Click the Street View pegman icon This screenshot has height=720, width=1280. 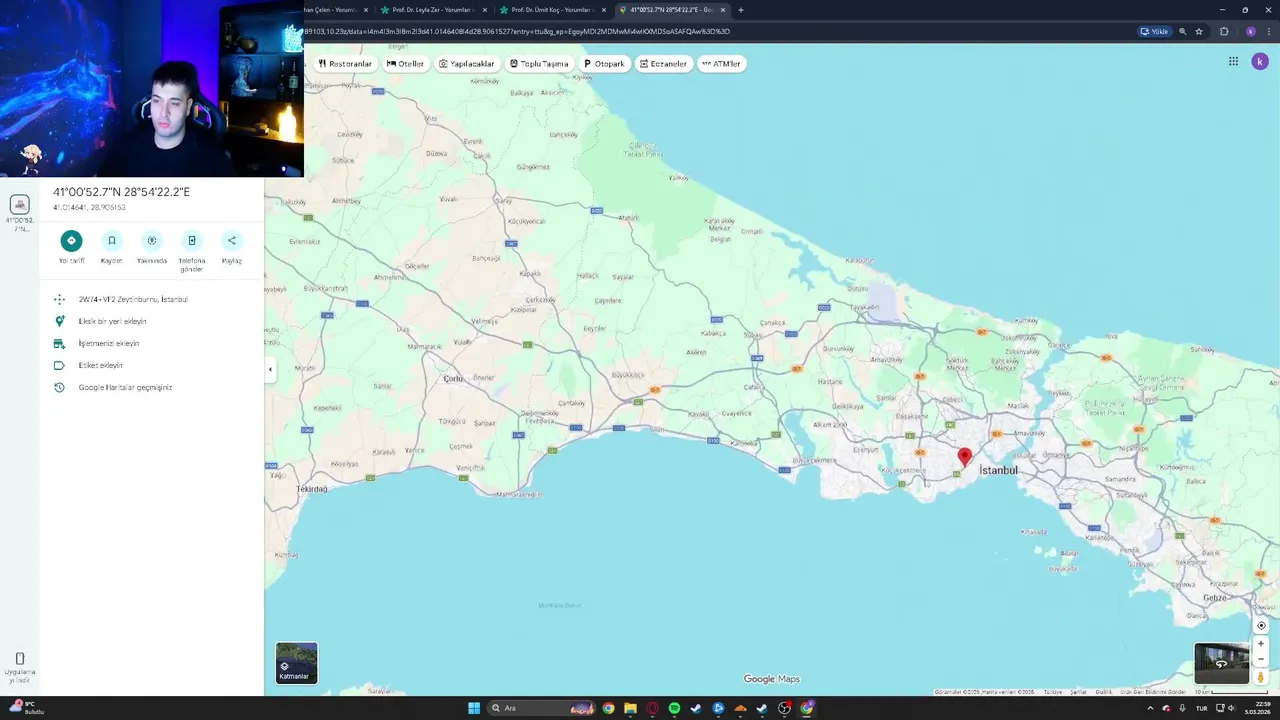1261,677
